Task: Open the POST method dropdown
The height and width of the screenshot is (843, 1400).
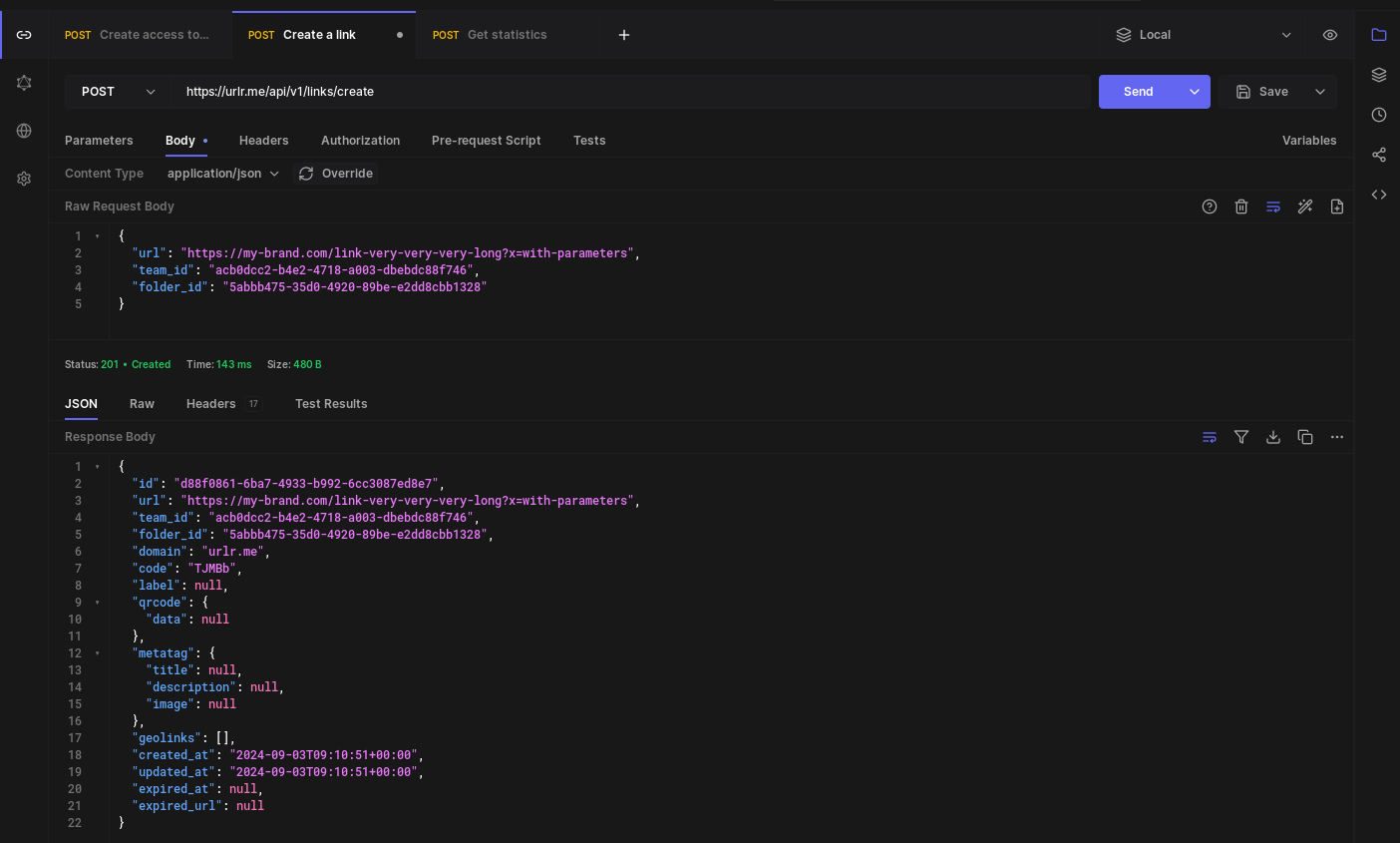Action: tap(118, 92)
